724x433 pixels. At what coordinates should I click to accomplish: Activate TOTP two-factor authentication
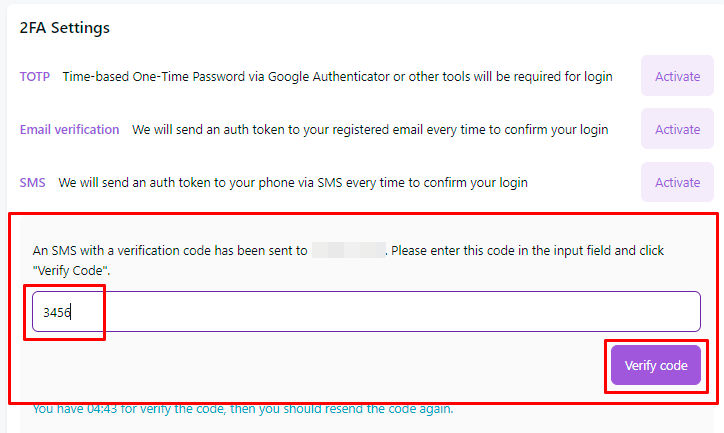click(x=677, y=76)
